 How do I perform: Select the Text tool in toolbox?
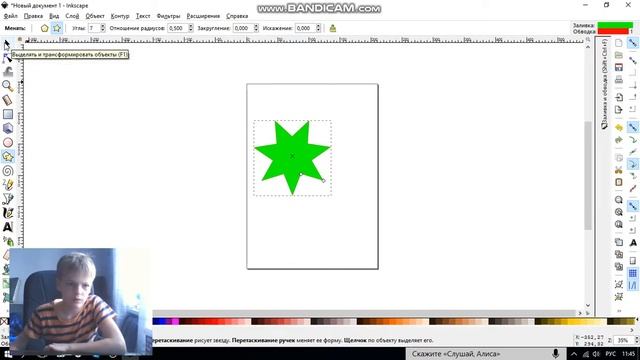pos(8,227)
